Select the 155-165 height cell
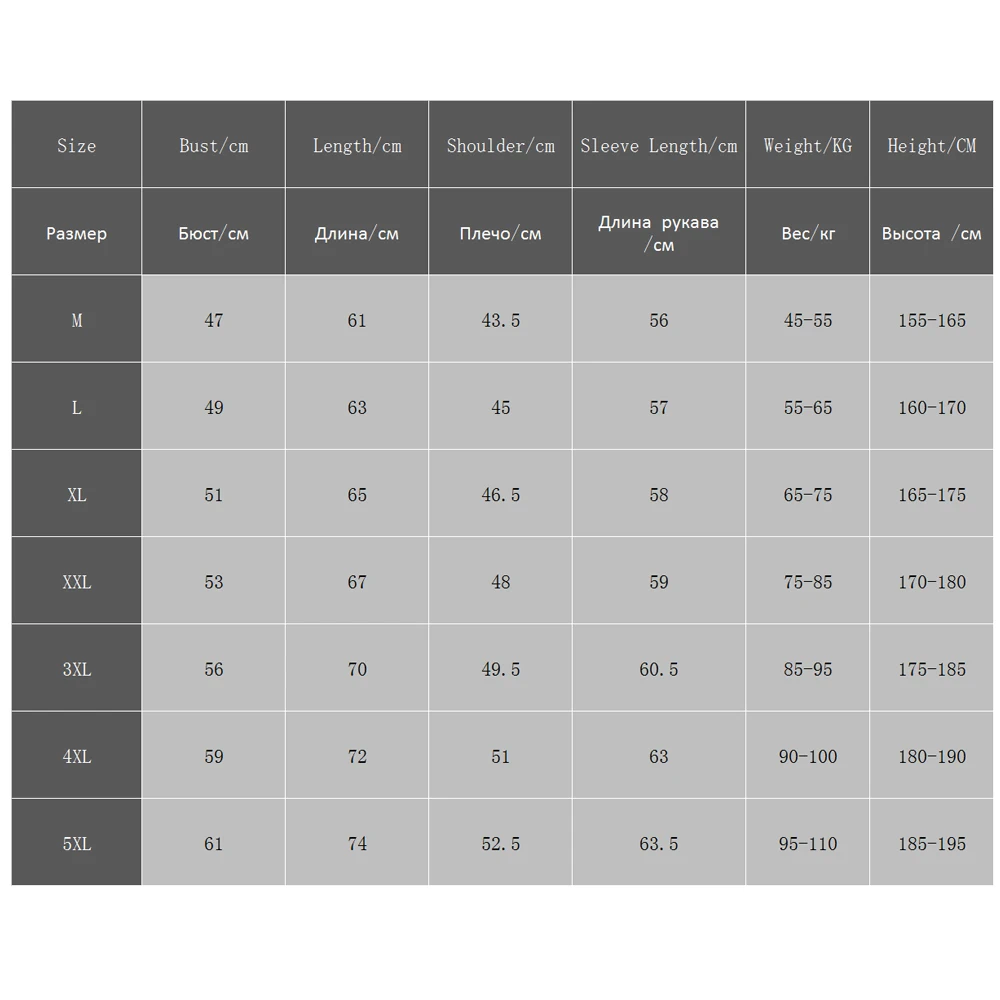Image resolution: width=1000 pixels, height=1000 pixels. [931, 321]
